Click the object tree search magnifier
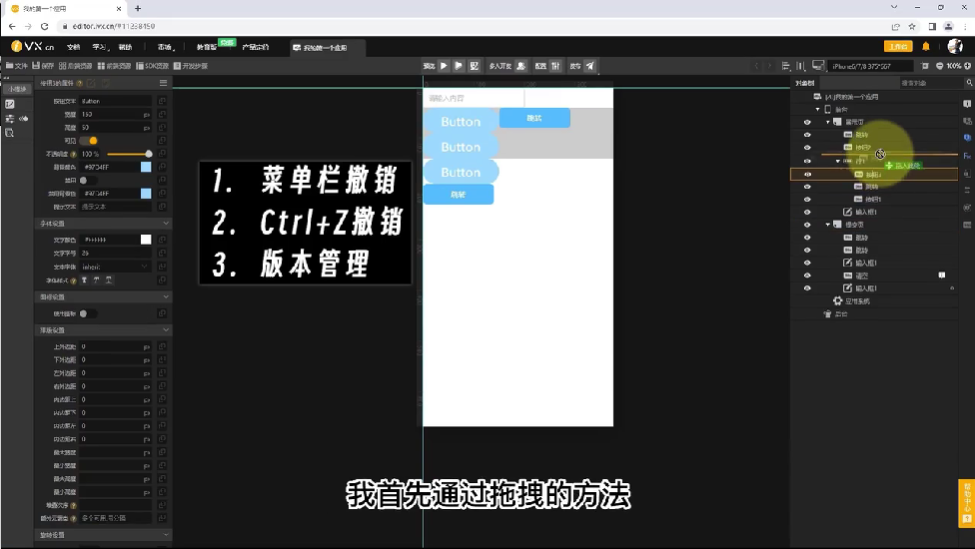 [969, 83]
